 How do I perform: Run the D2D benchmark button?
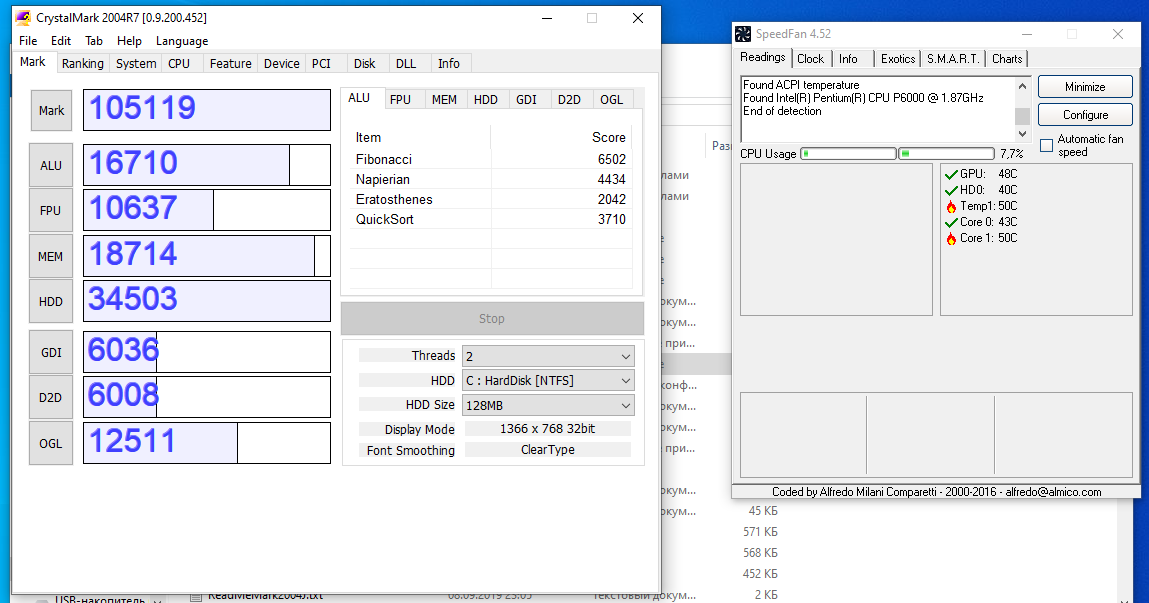coord(51,398)
